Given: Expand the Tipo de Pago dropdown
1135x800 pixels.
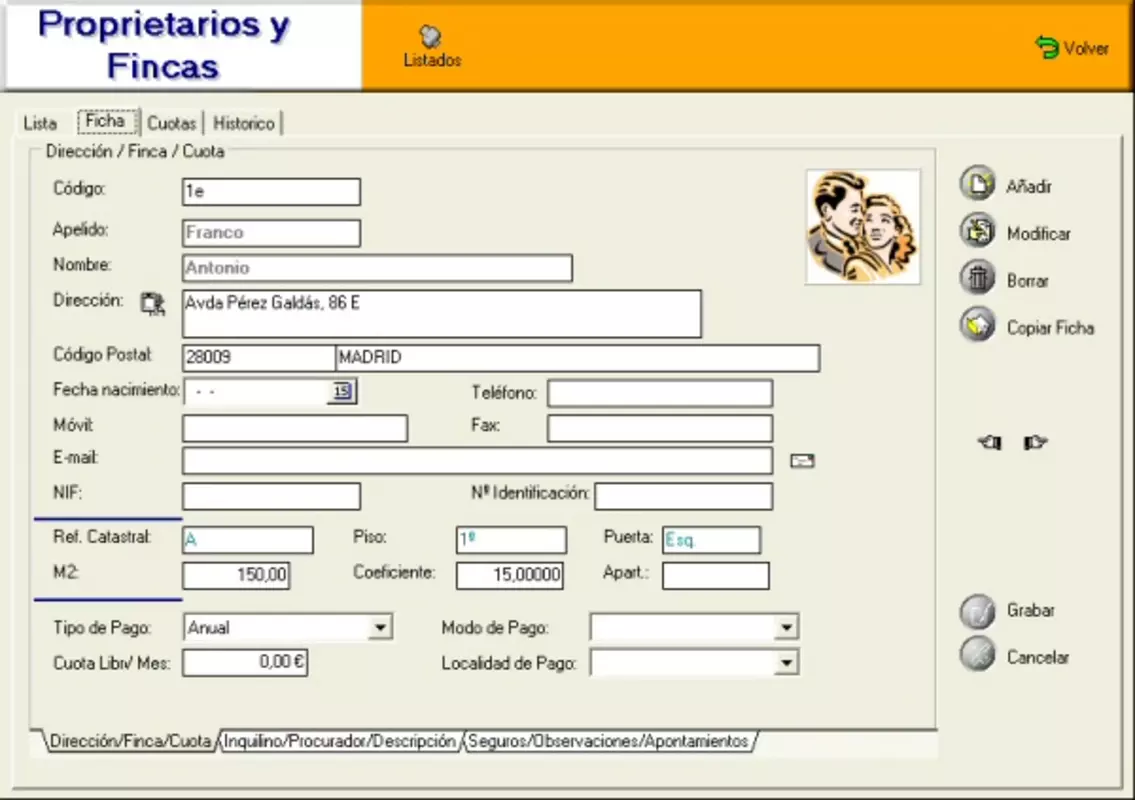Looking at the screenshot, I should pyautogui.click(x=380, y=627).
